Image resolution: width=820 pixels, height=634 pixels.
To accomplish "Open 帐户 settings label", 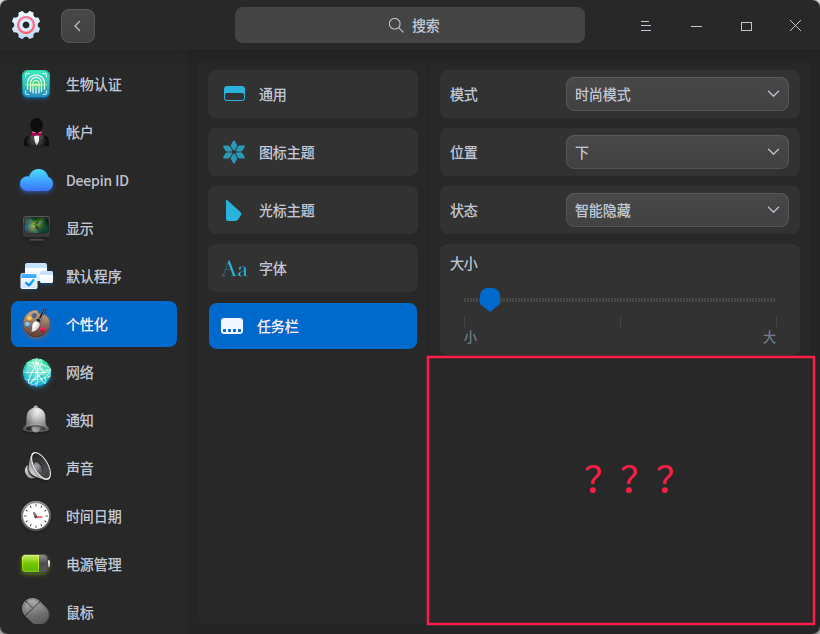I will pos(79,132).
